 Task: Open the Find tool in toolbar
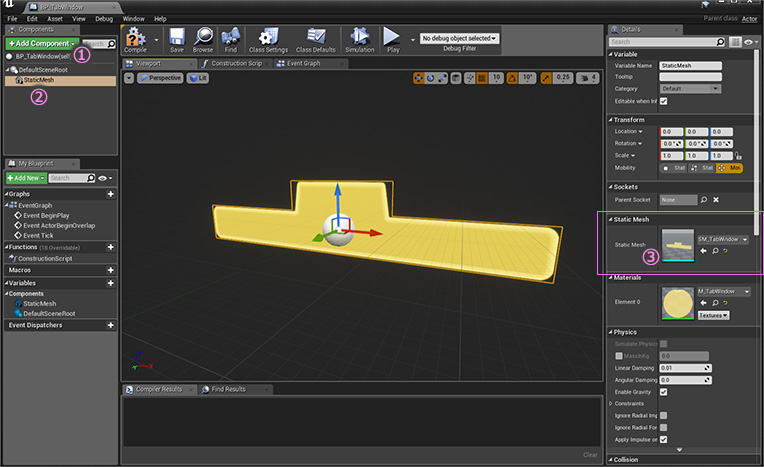pyautogui.click(x=230, y=39)
